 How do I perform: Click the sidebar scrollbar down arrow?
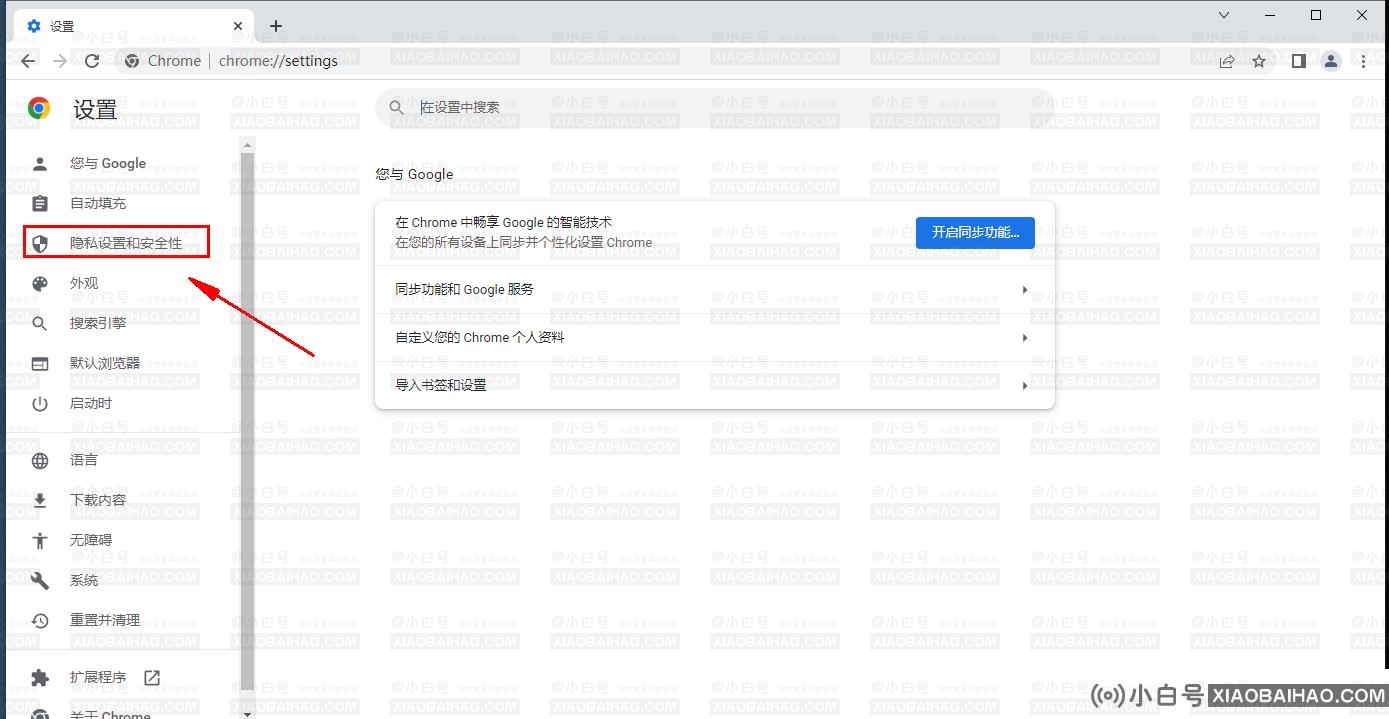[x=247, y=712]
